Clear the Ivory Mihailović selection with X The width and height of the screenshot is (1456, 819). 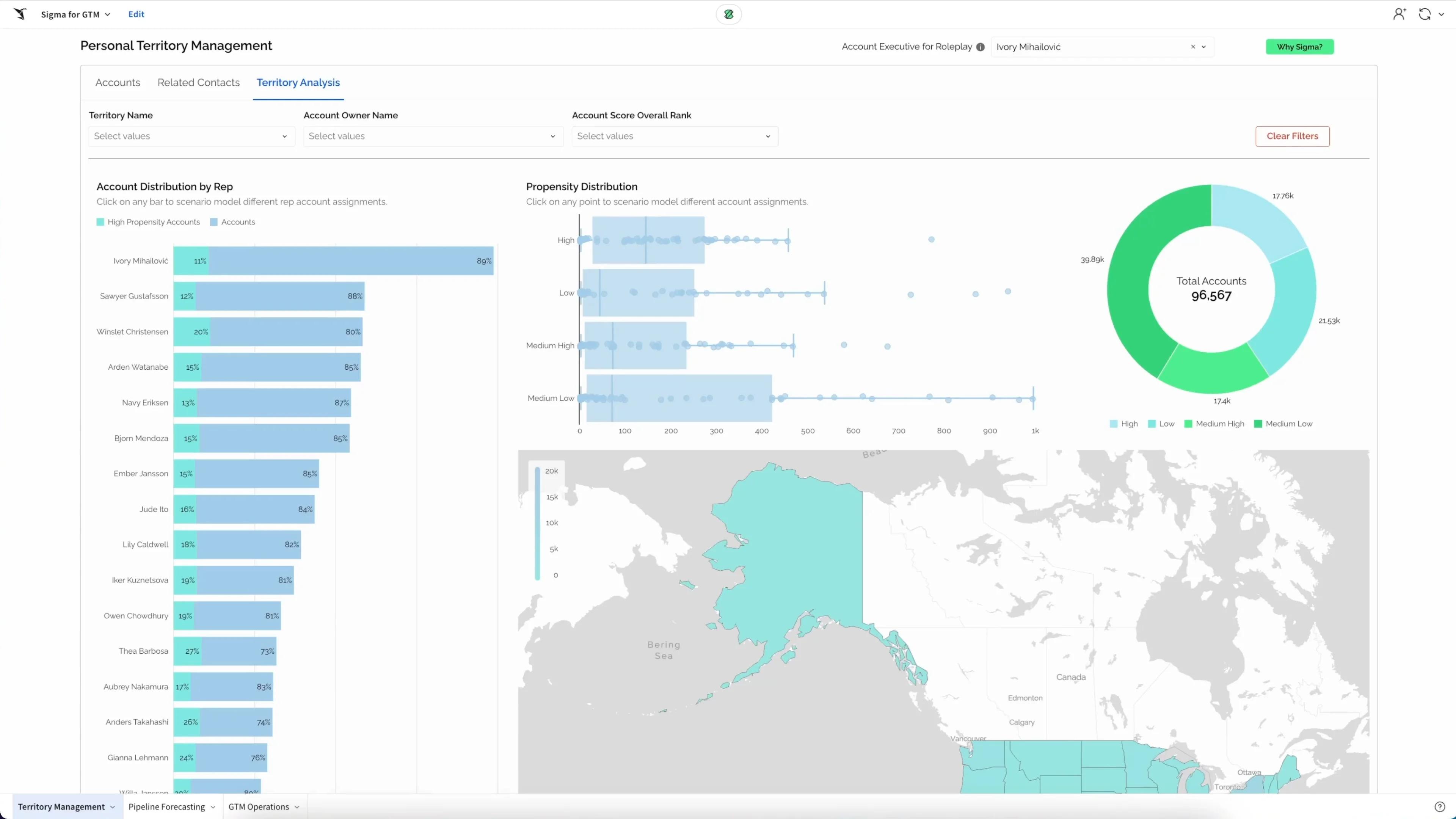click(1193, 47)
